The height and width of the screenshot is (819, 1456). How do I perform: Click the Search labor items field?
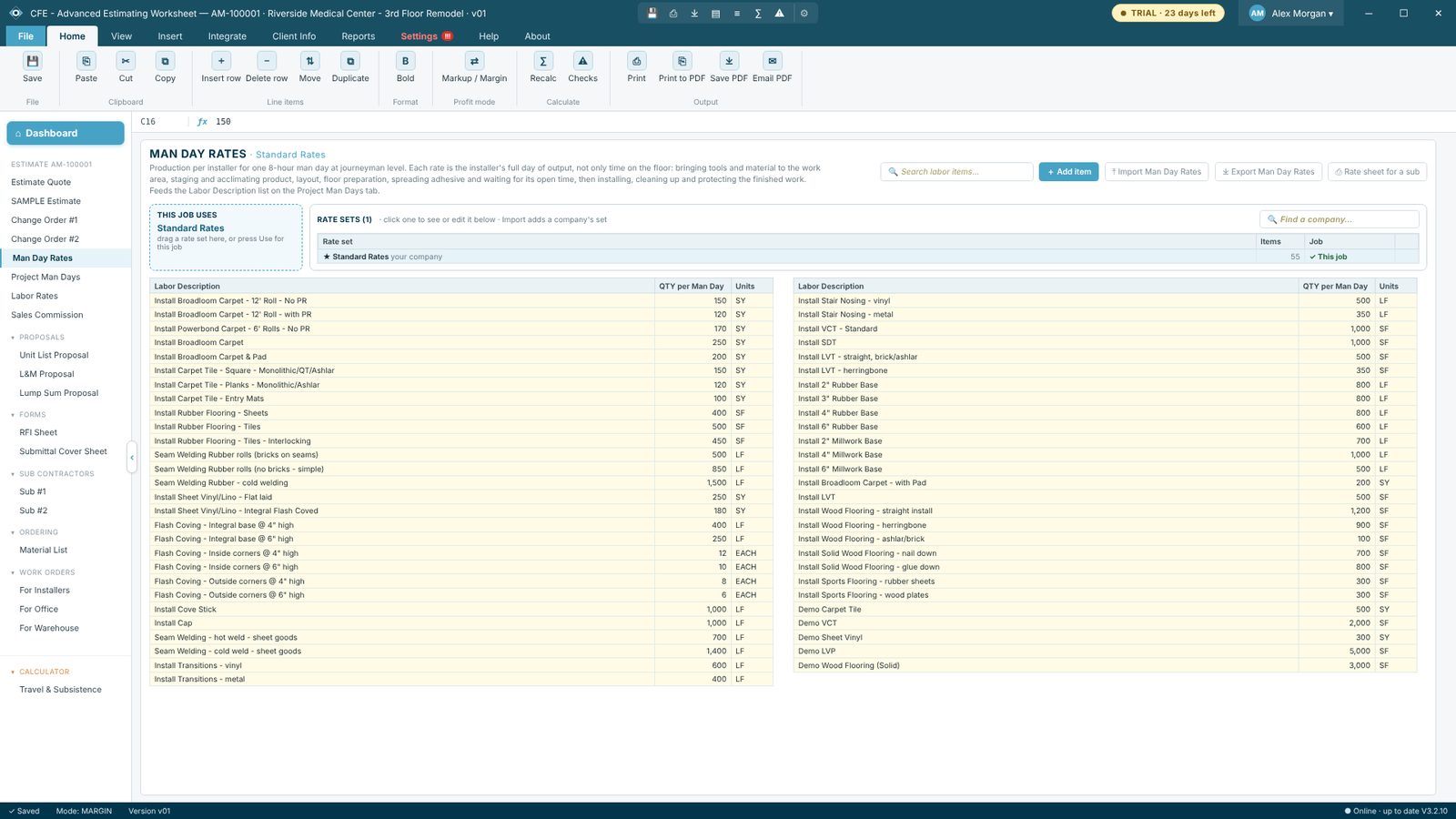click(x=956, y=172)
